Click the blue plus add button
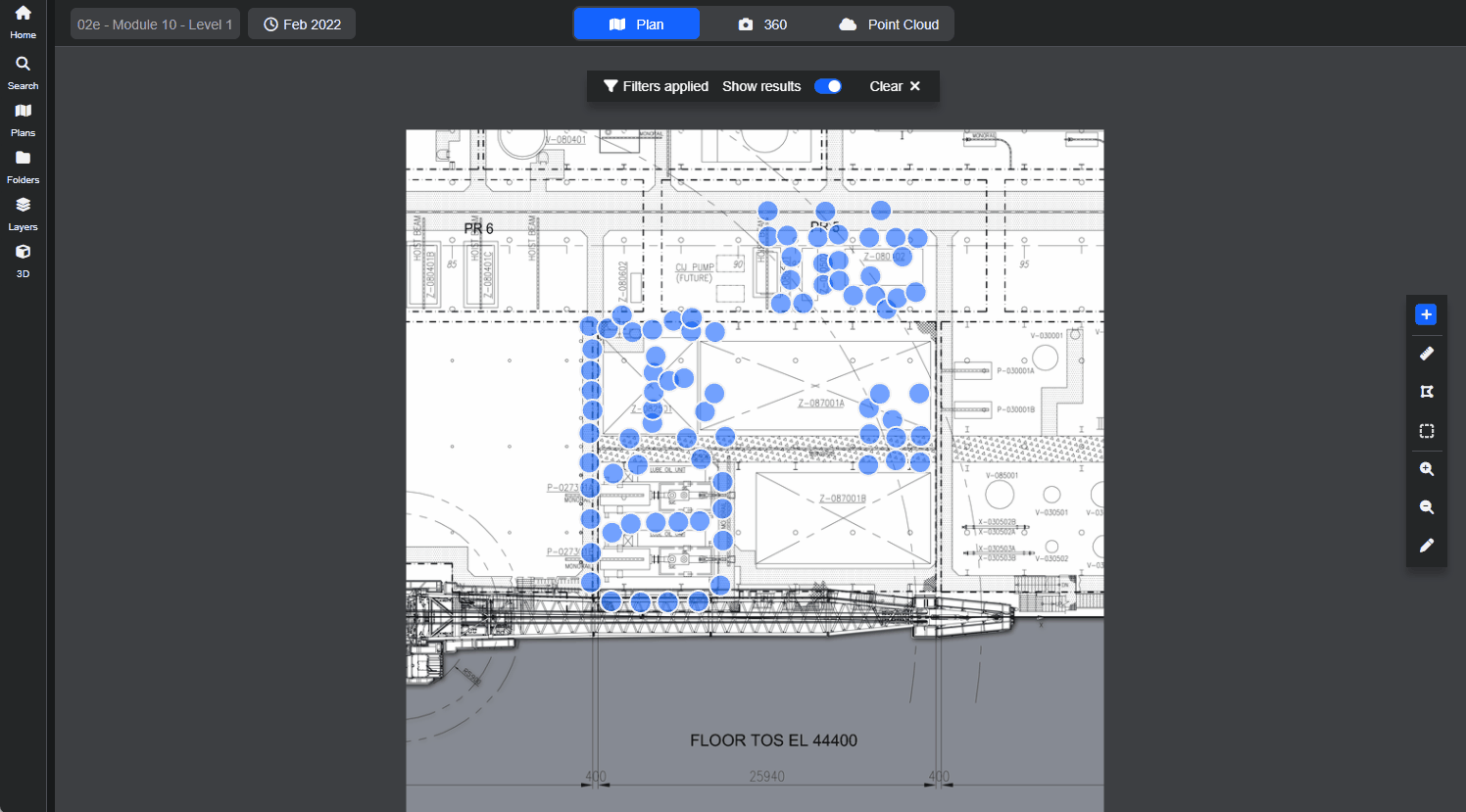The image size is (1466, 812). tap(1426, 314)
